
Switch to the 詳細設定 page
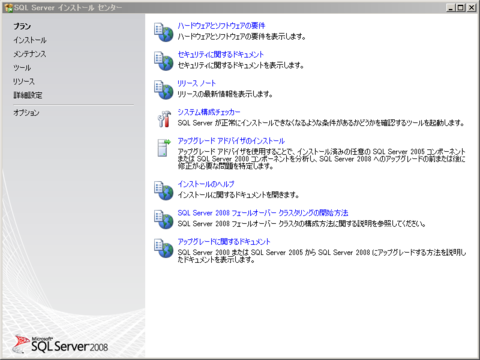pos(27,95)
